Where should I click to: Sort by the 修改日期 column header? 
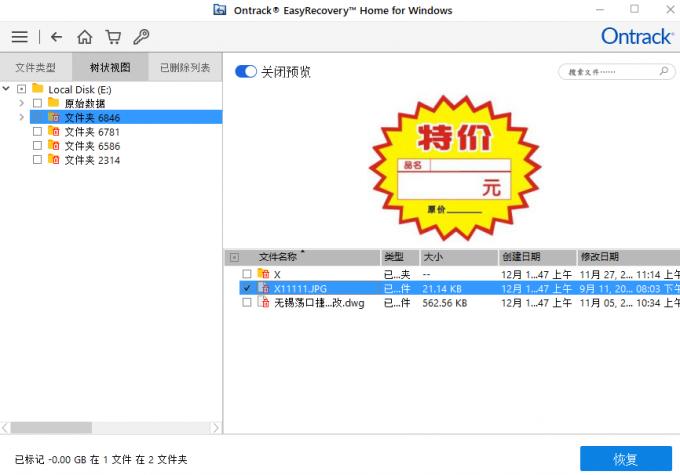click(x=629, y=257)
